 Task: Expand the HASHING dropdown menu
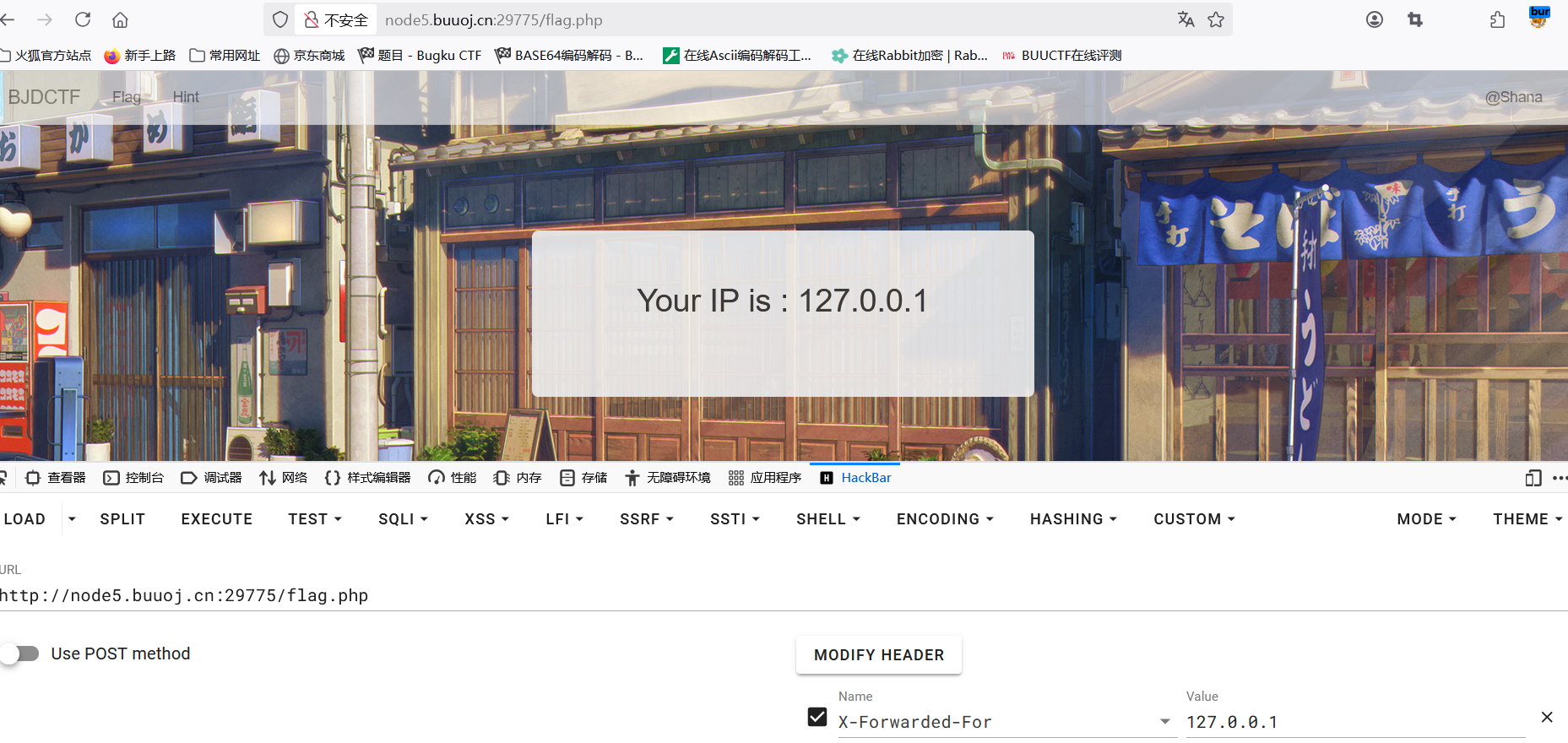(1073, 519)
